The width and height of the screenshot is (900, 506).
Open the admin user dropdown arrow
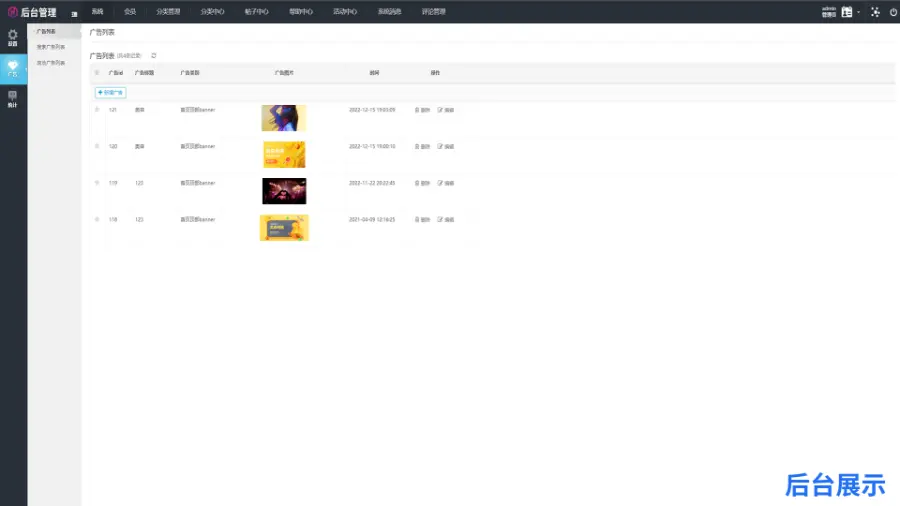coord(858,12)
